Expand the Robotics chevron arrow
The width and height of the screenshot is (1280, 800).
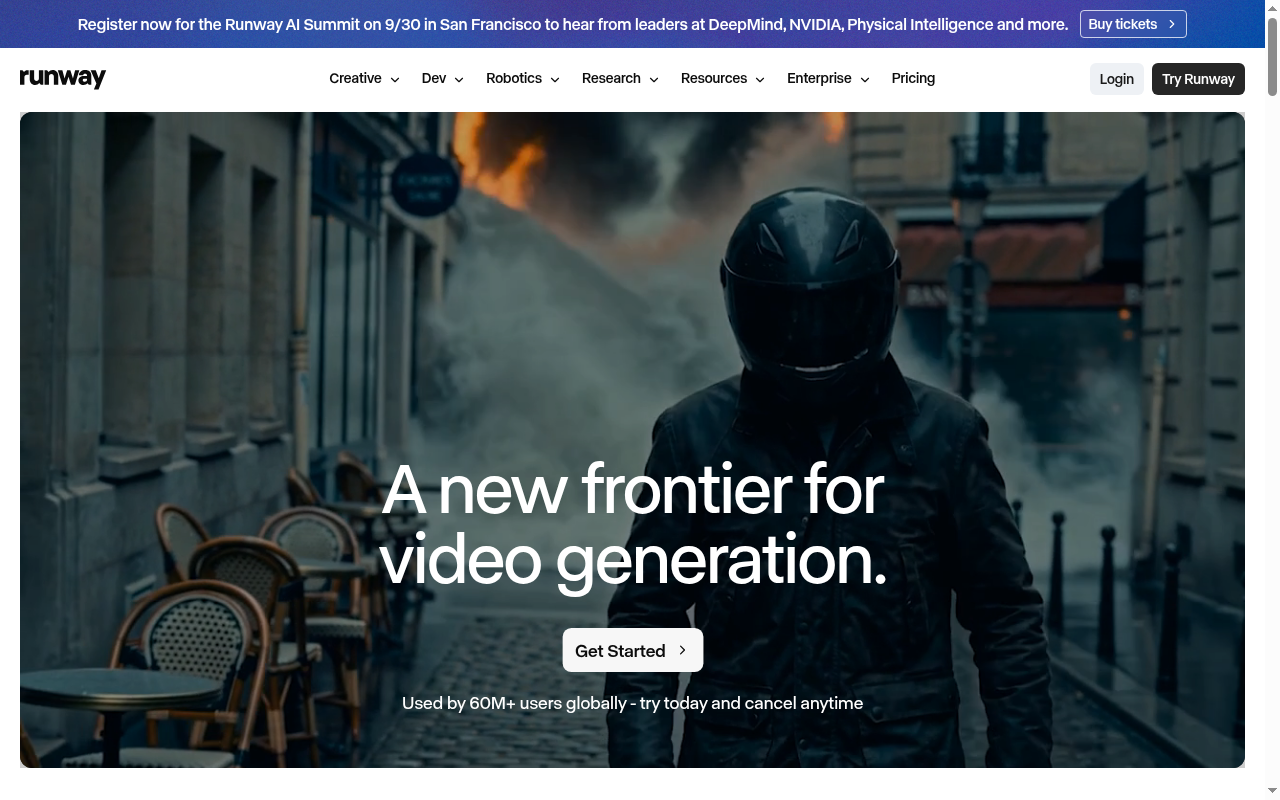(x=555, y=79)
